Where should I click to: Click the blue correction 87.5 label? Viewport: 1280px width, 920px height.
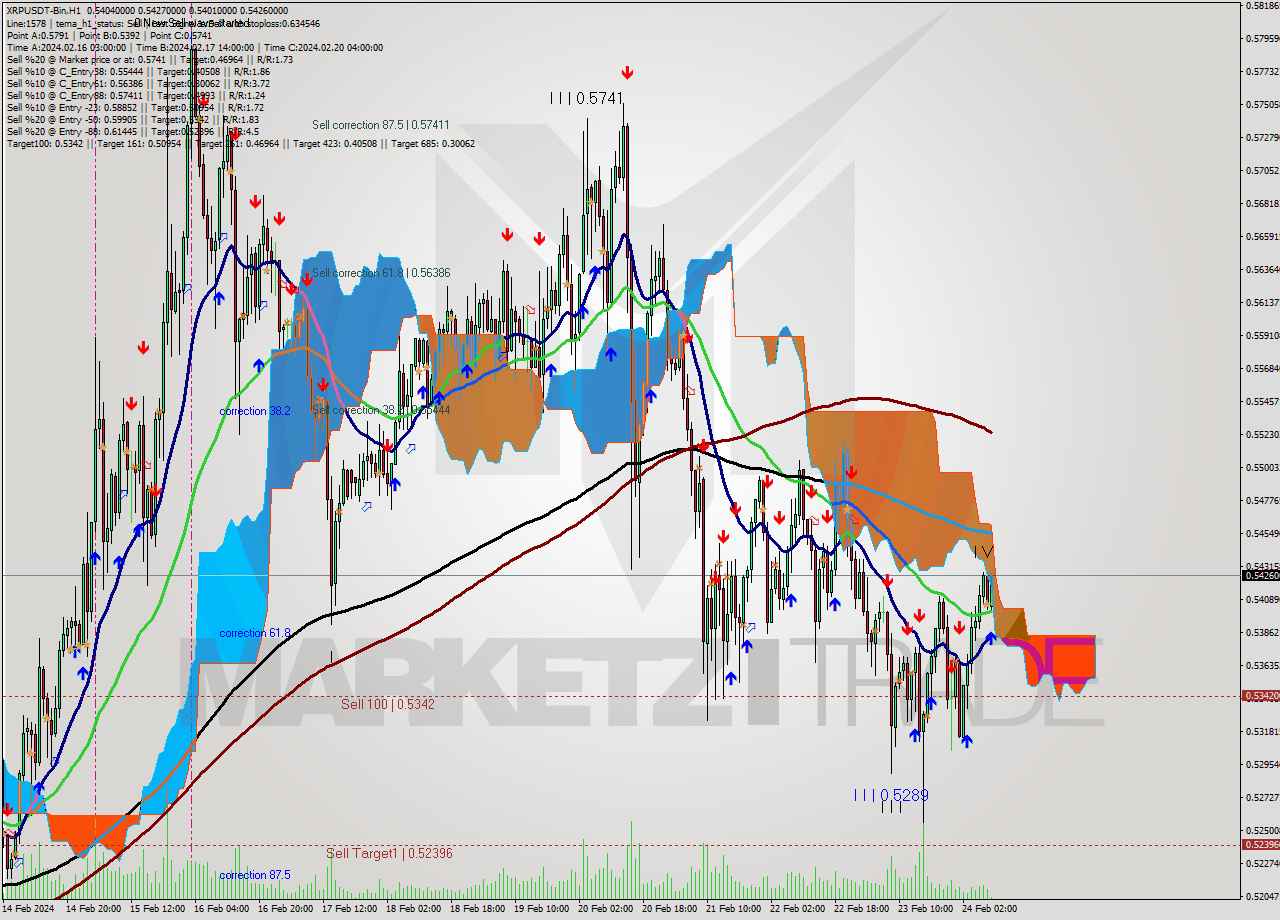255,875
